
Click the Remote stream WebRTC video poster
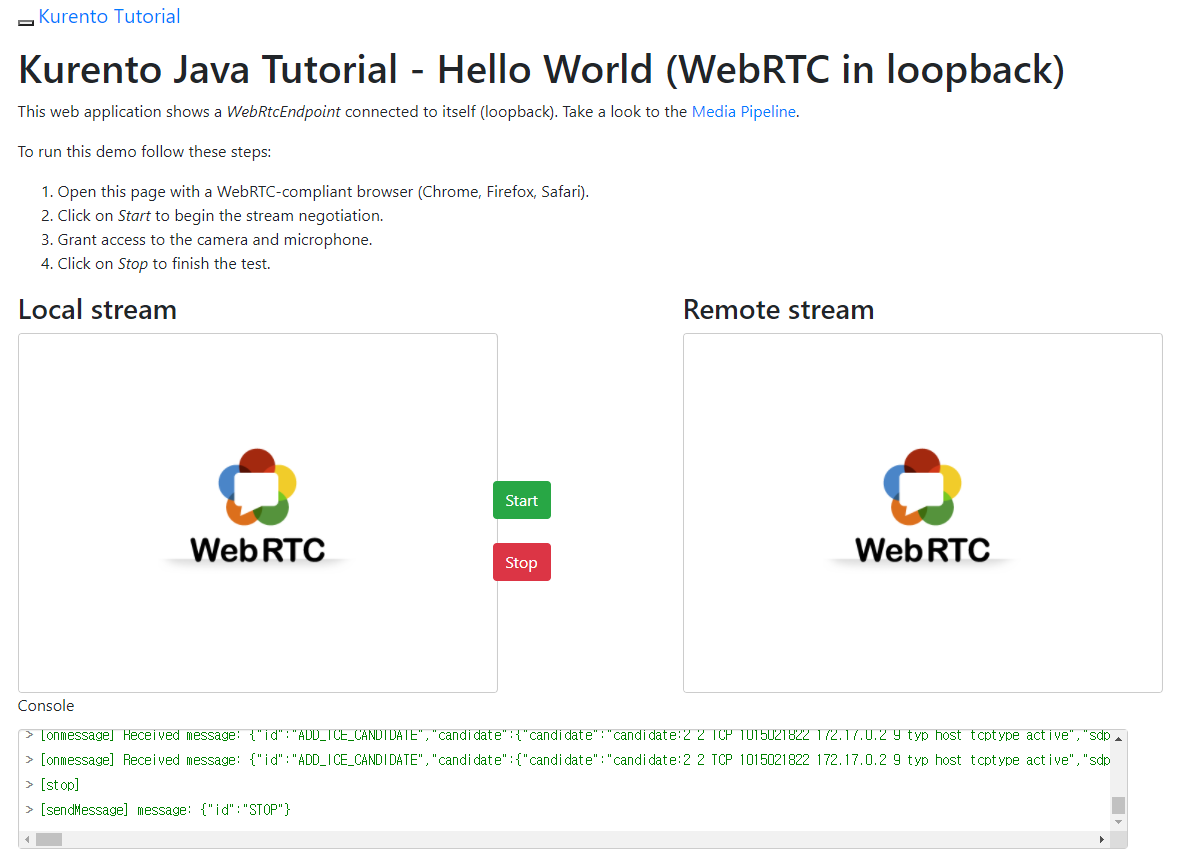(x=923, y=513)
